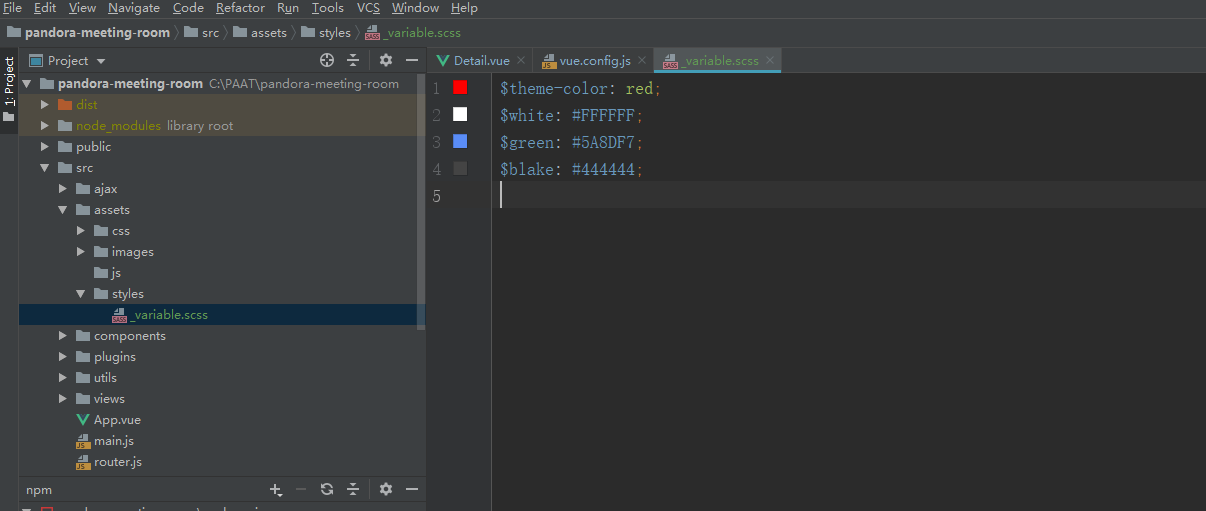Click the red gutter color swatch

click(x=460, y=87)
